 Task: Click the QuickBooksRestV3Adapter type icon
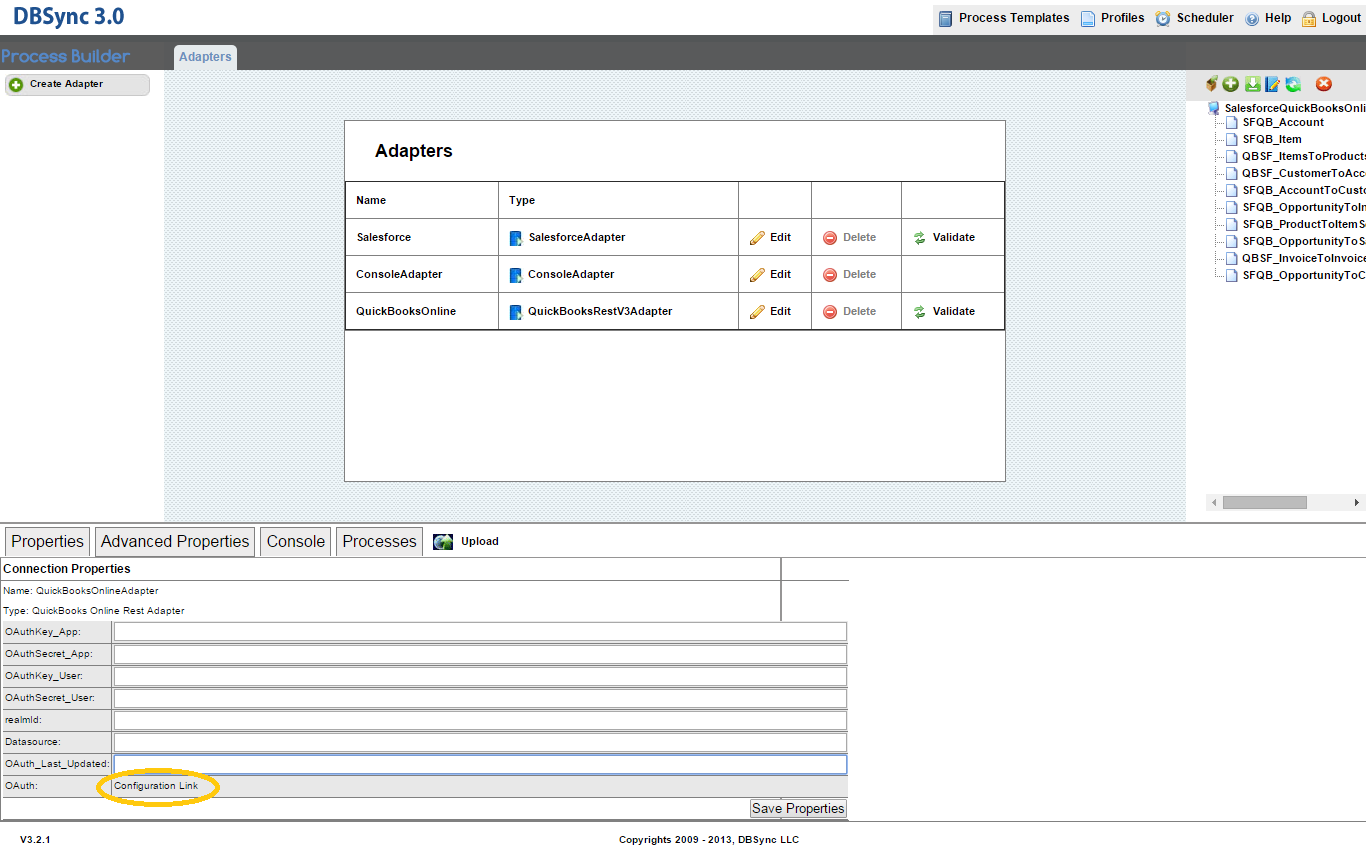[x=516, y=312]
